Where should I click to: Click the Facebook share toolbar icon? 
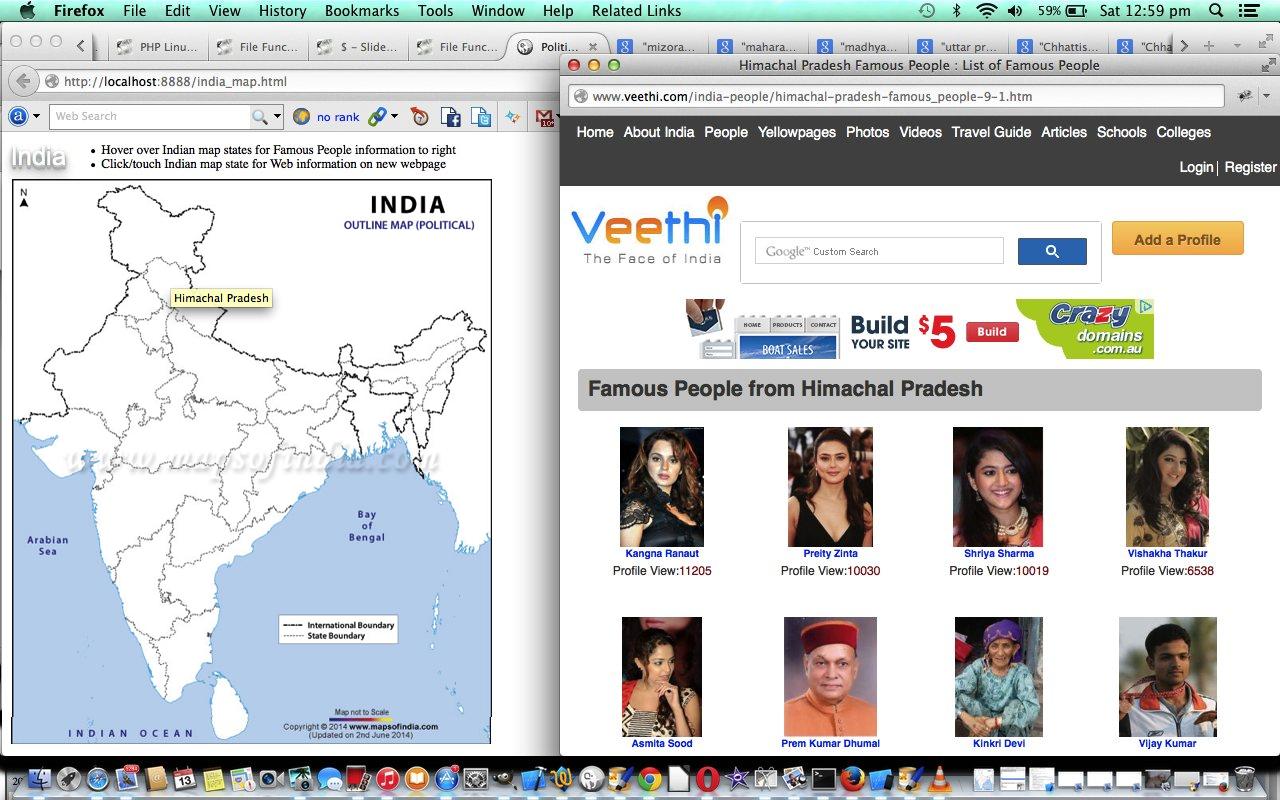click(450, 117)
